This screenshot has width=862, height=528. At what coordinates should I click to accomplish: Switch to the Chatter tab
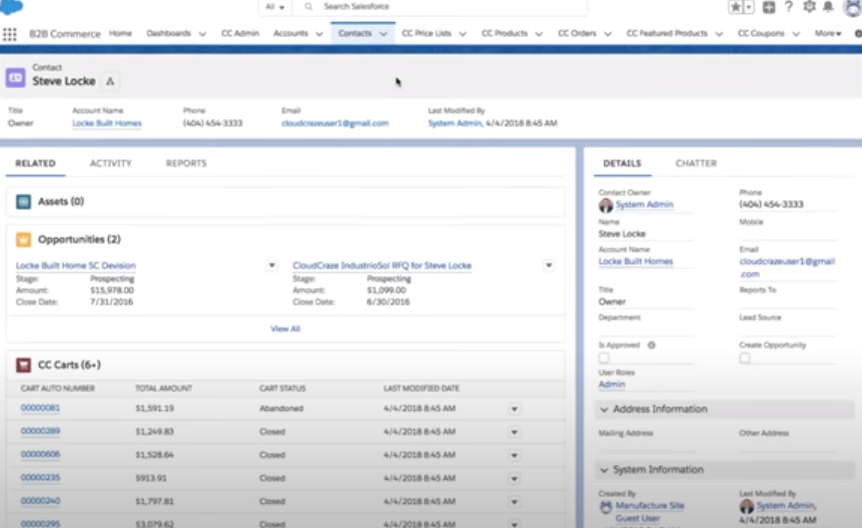[x=696, y=163]
